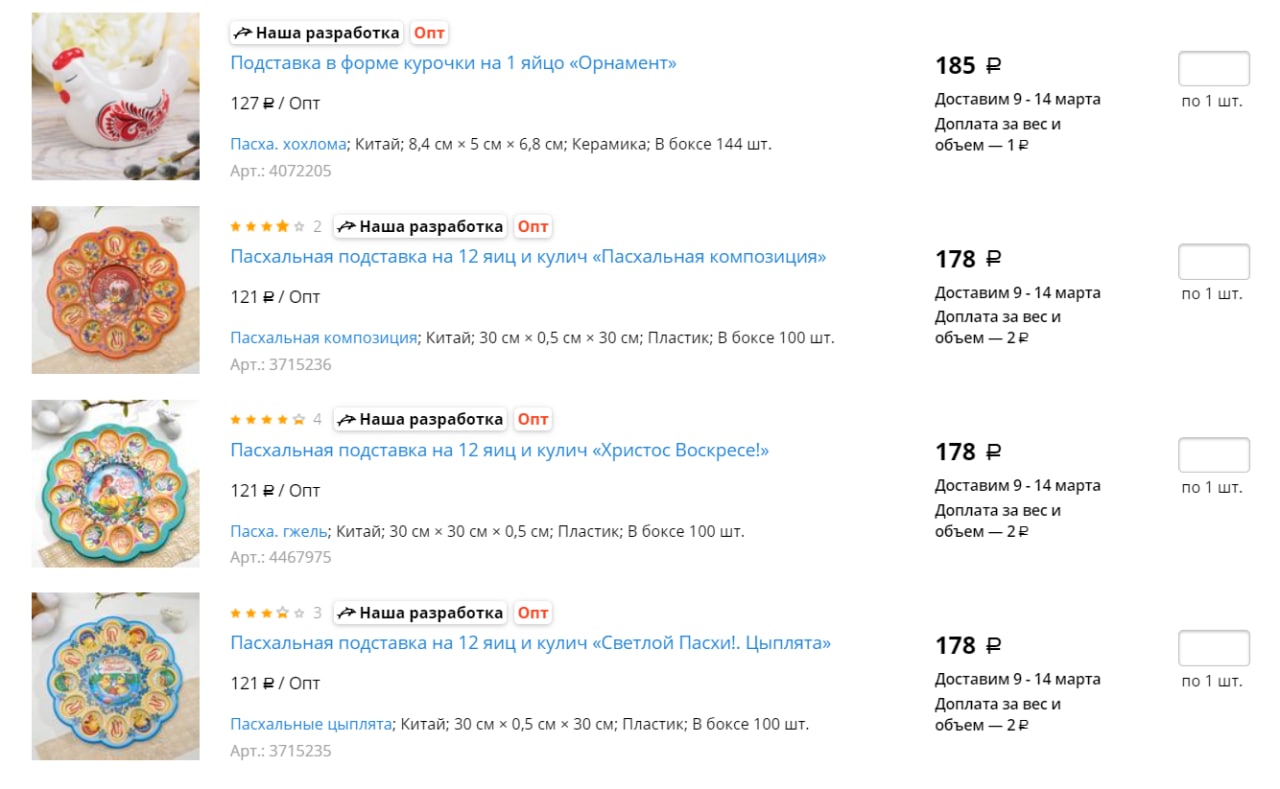Click the «Опт» badge on «Пасхальная композиция»
1280x789 pixels.
533,226
